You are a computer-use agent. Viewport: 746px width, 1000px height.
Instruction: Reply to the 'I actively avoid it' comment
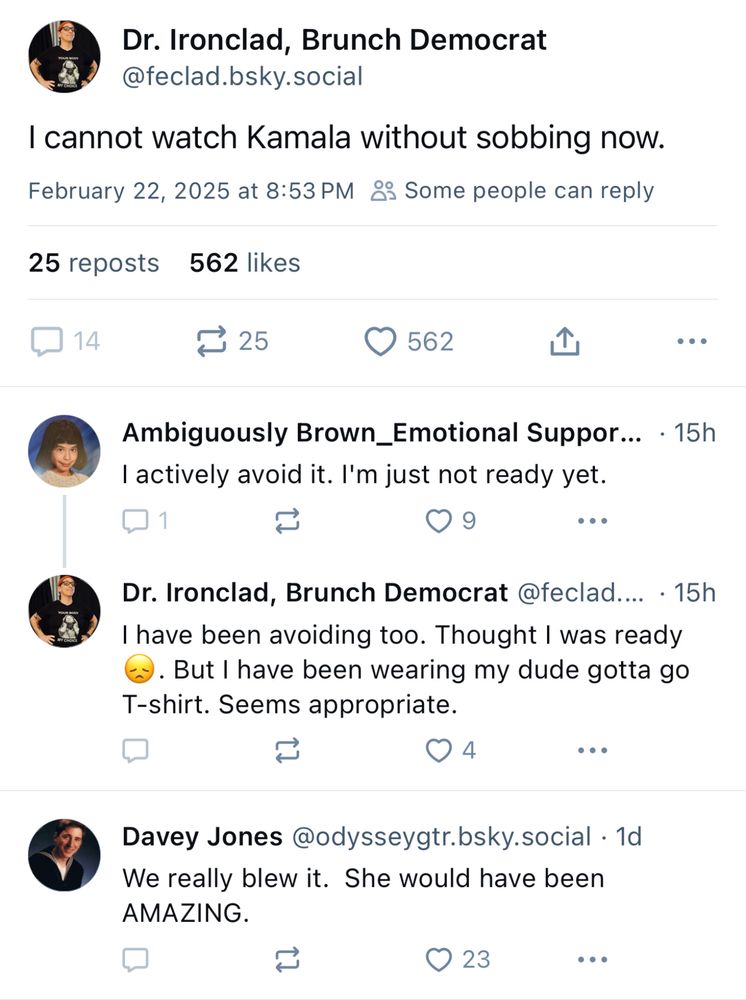pyautogui.click(x=134, y=520)
